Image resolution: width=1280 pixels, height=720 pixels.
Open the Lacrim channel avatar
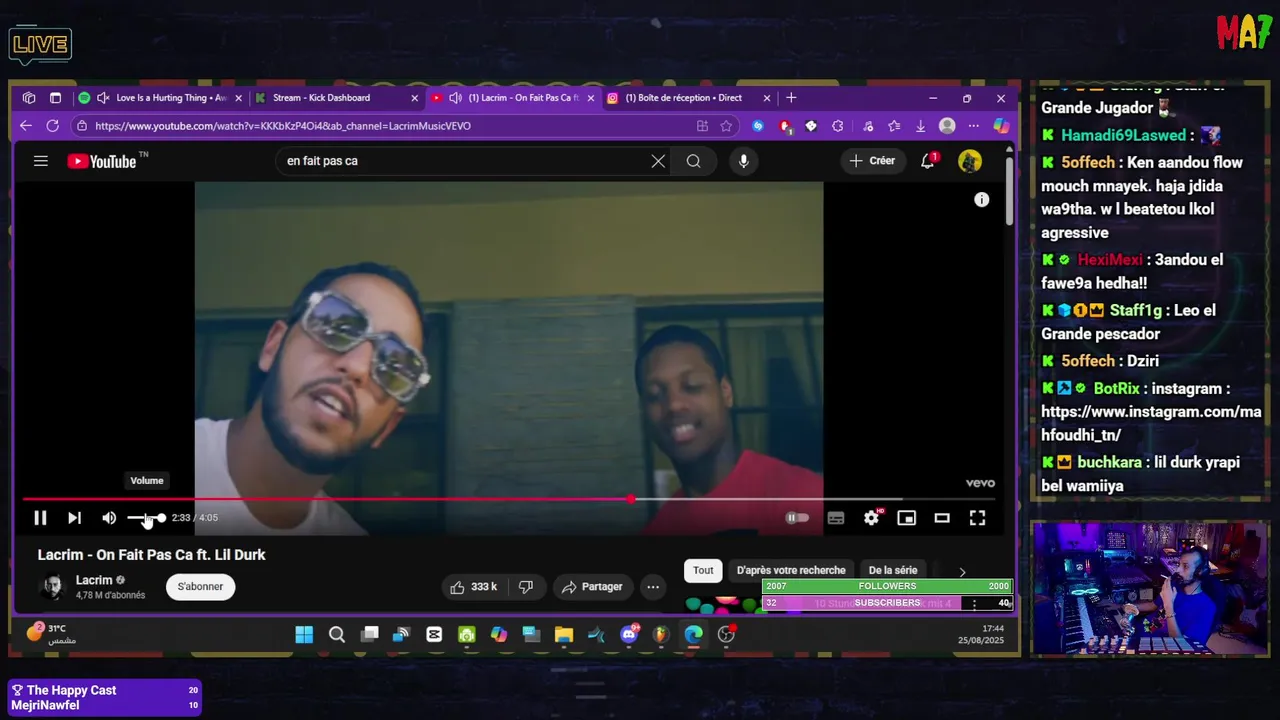tap(52, 587)
